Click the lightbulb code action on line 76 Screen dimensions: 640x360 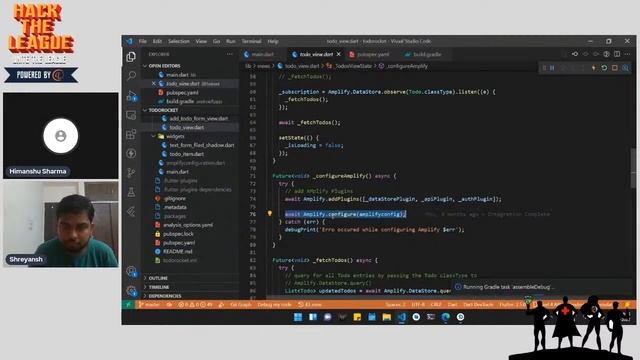pos(269,213)
